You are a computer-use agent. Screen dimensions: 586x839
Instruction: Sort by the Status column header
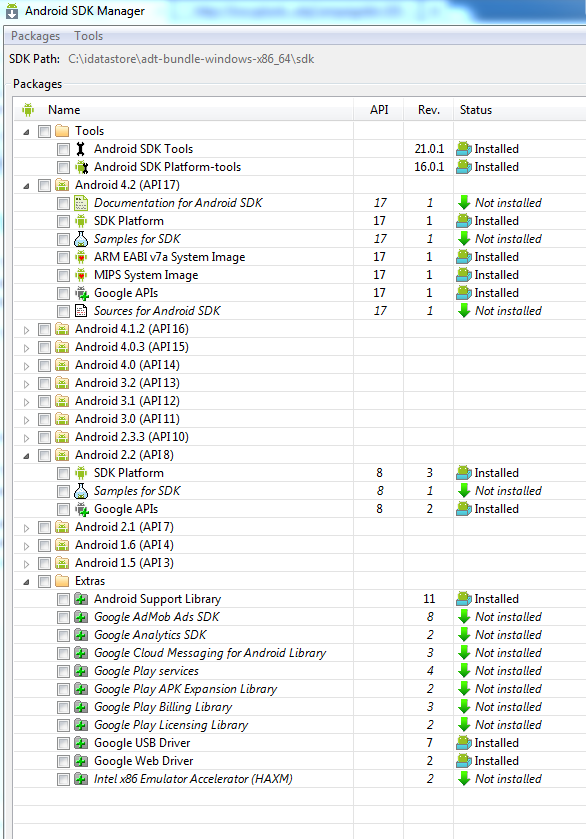pos(520,110)
